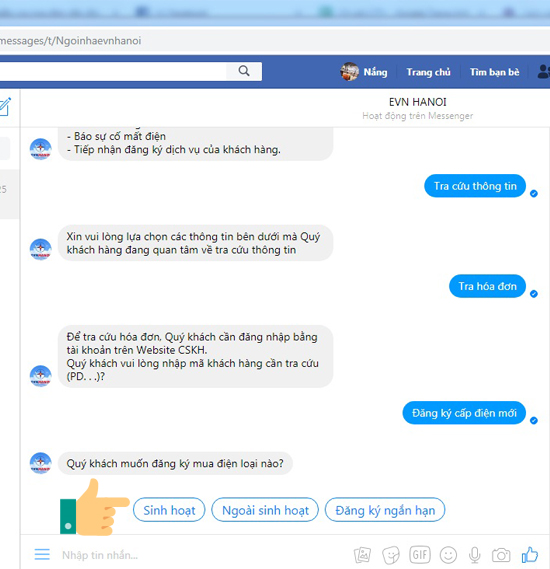The image size is (550, 569).
Task: Click delivered checkmark beside 'Tra cứu thông tin'
Action: coord(534,193)
